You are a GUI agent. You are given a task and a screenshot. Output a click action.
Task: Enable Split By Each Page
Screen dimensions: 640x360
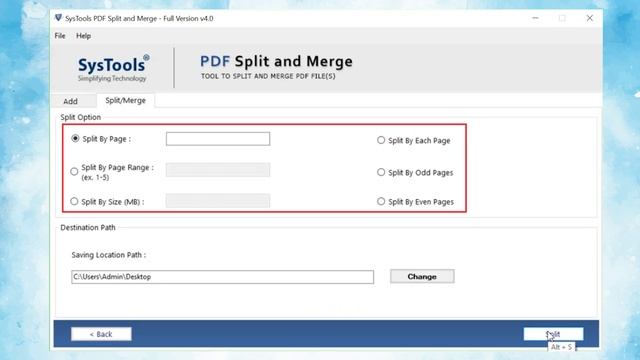(381, 140)
